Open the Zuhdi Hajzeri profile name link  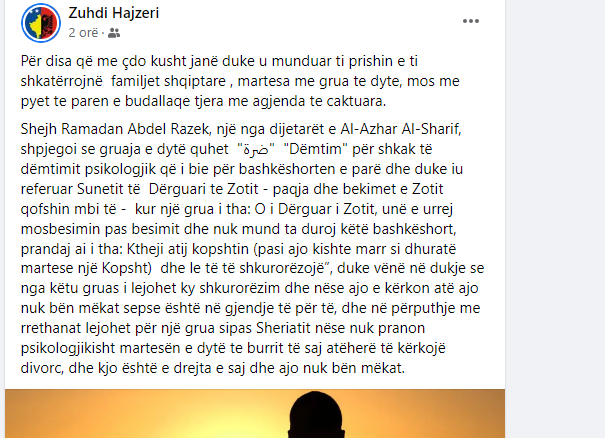tap(114, 13)
